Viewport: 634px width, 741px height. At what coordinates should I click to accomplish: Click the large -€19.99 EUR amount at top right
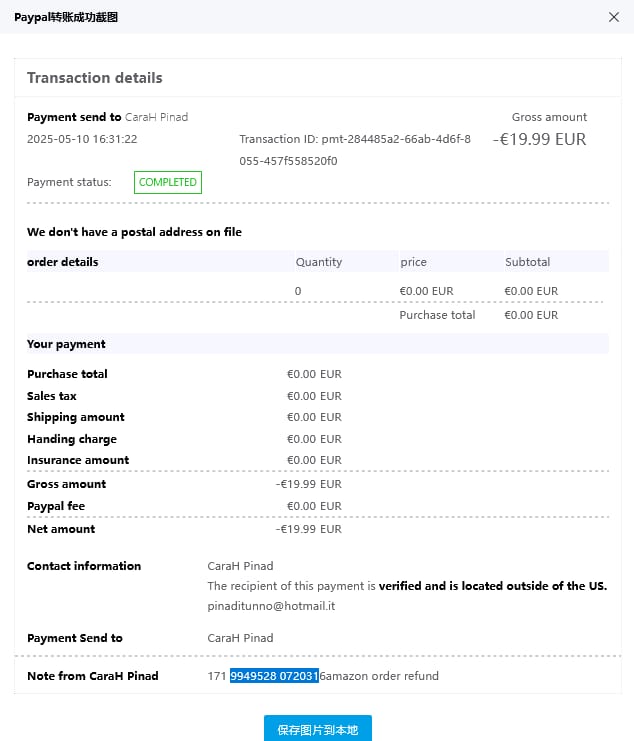(540, 139)
